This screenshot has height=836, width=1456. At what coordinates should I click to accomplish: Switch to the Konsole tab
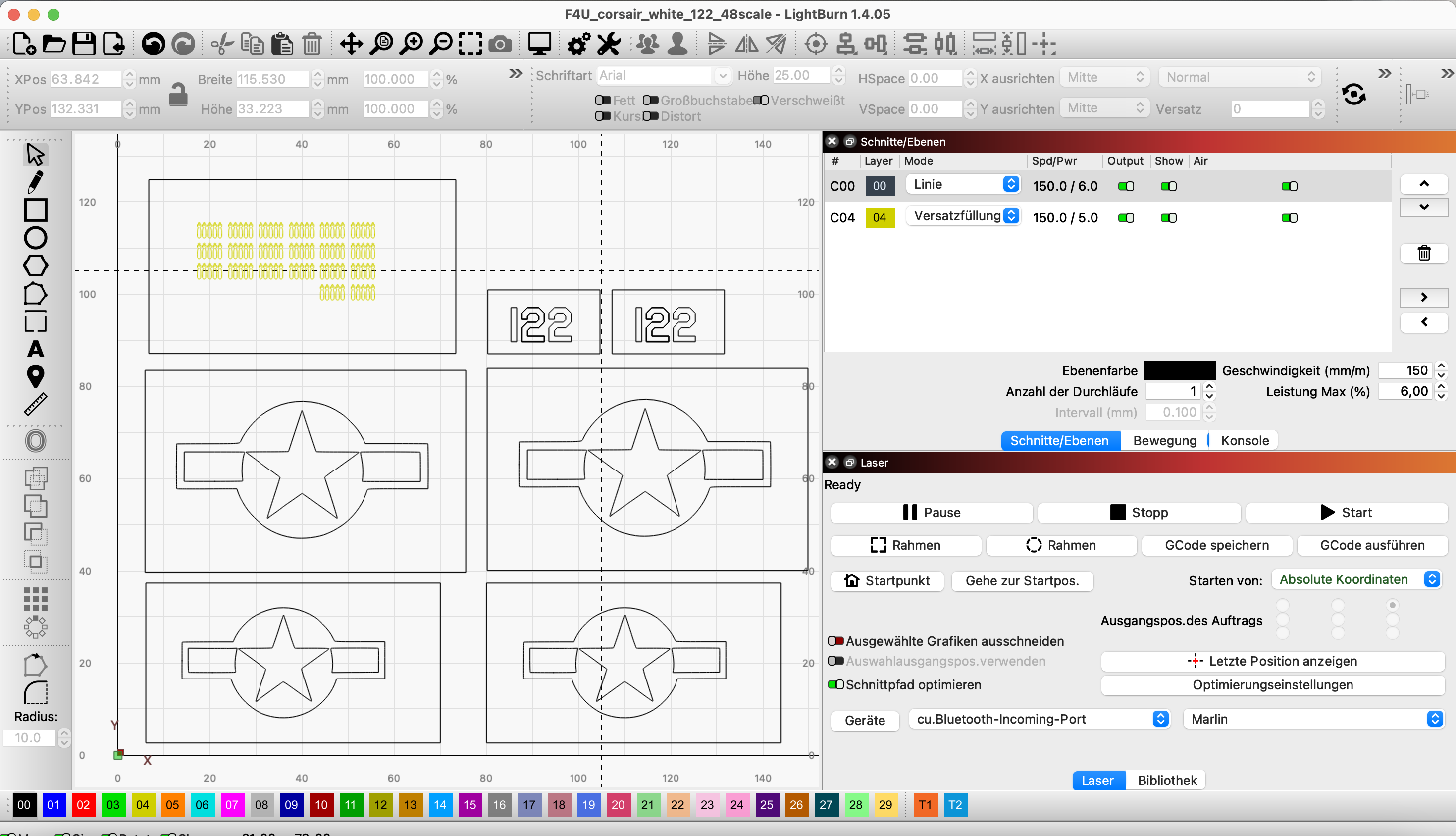(1245, 440)
